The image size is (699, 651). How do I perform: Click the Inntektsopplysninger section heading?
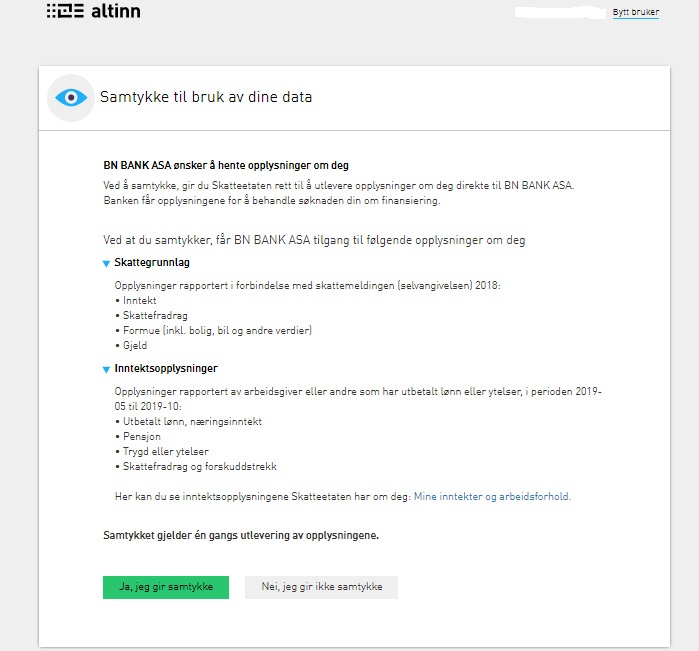point(166,368)
